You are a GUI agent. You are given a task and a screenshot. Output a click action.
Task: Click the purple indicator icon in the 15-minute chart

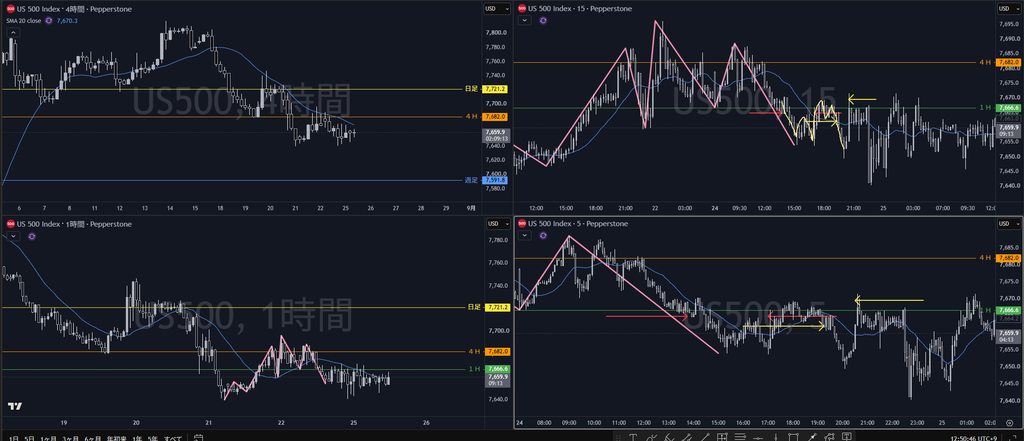point(543,20)
